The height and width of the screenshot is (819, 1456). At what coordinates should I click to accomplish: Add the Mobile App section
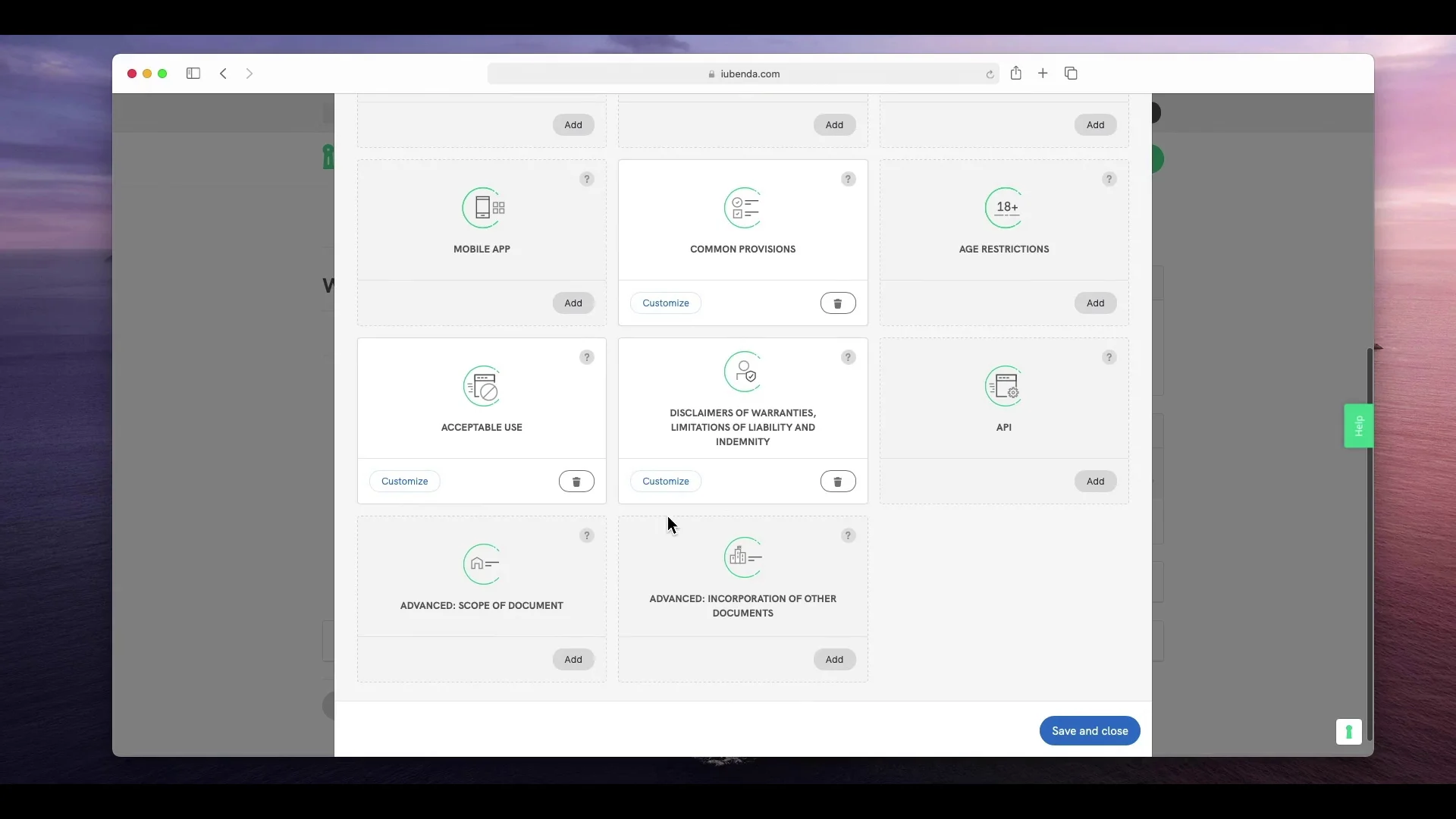pyautogui.click(x=573, y=303)
